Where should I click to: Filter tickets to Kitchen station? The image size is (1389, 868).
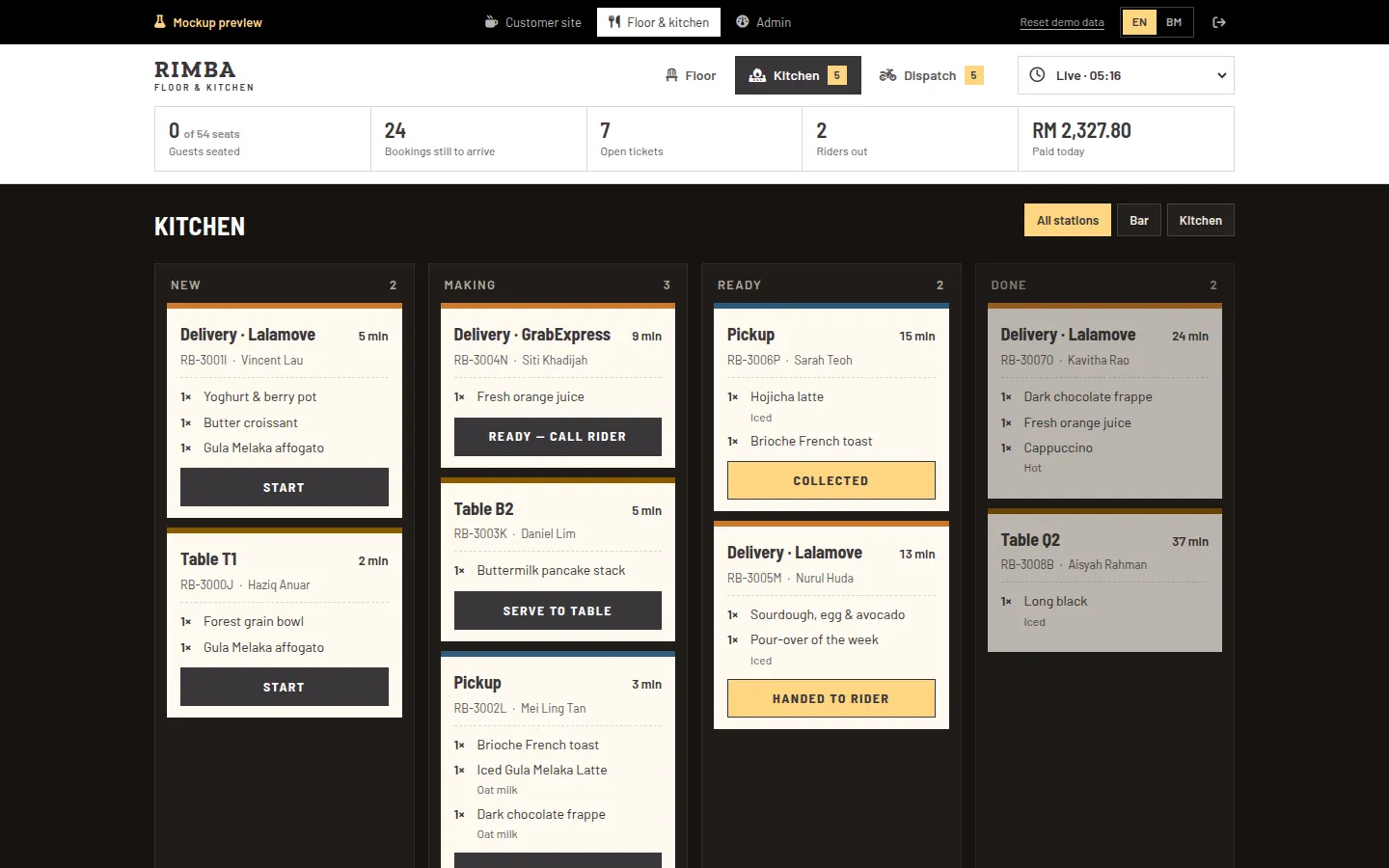(x=1200, y=220)
